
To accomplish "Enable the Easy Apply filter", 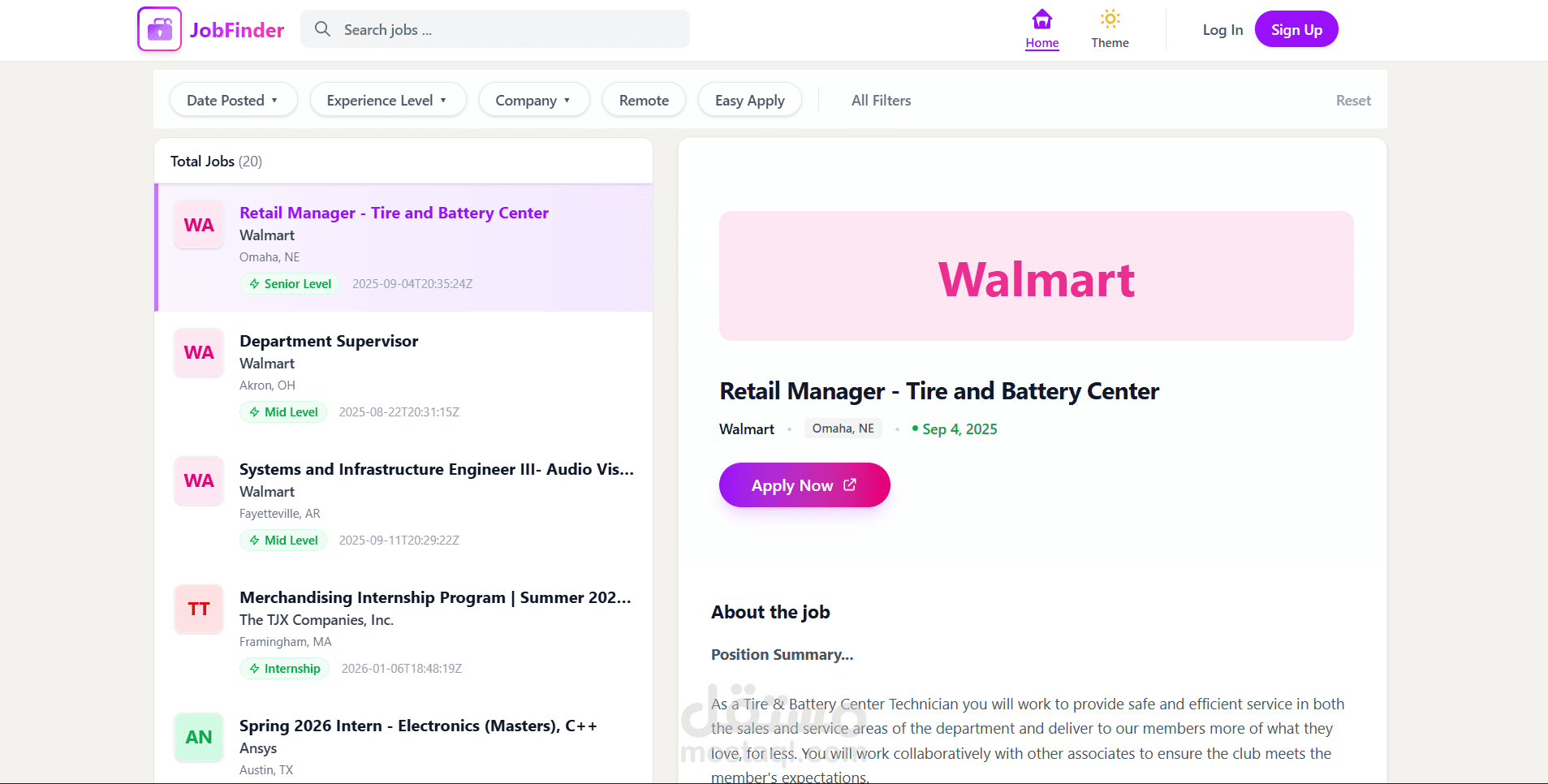I will 749,99.
